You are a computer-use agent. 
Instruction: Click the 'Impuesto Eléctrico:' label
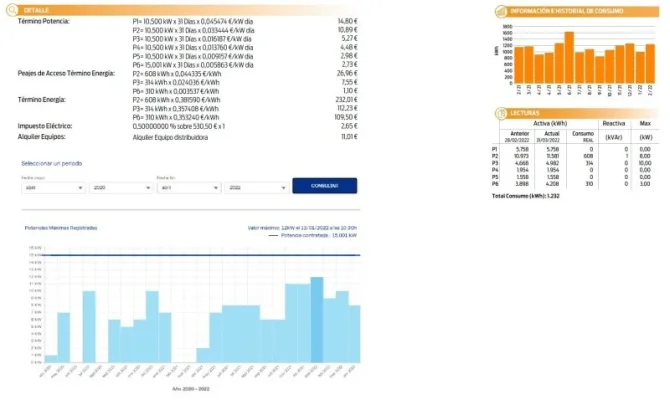[45, 126]
